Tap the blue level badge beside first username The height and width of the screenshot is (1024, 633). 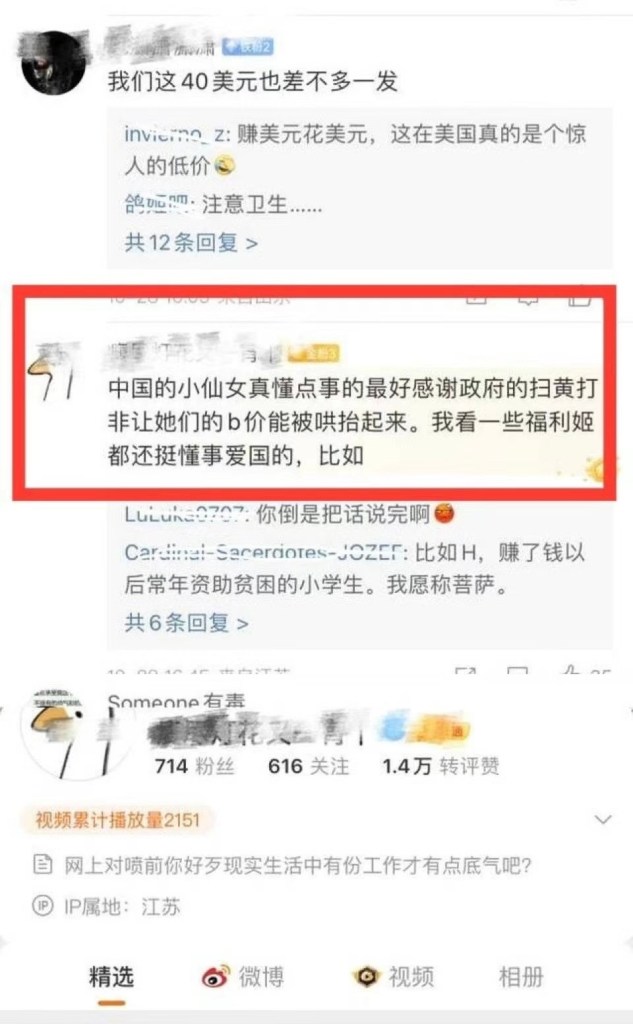[x=248, y=46]
